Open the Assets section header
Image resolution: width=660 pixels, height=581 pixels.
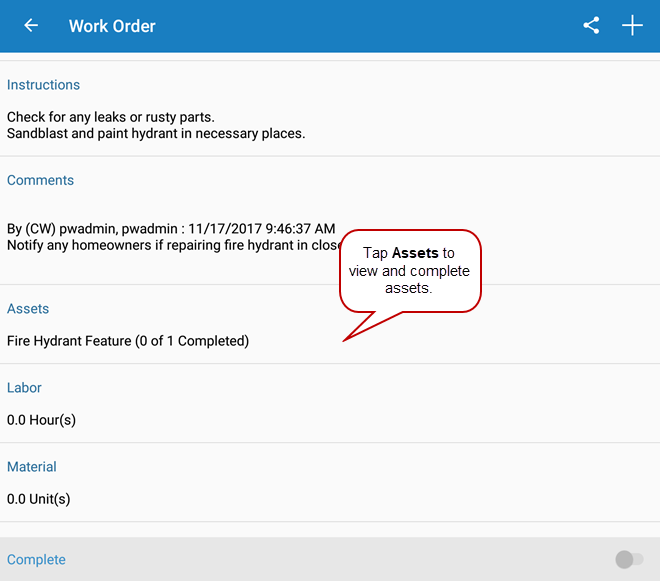point(28,309)
